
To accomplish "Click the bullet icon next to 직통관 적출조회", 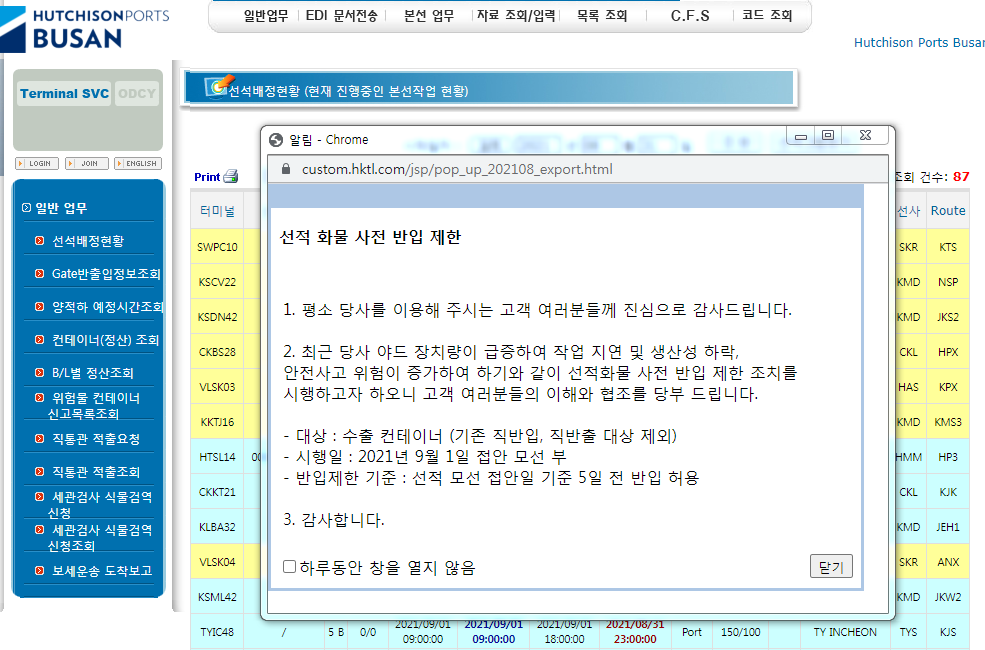I will (x=40, y=471).
